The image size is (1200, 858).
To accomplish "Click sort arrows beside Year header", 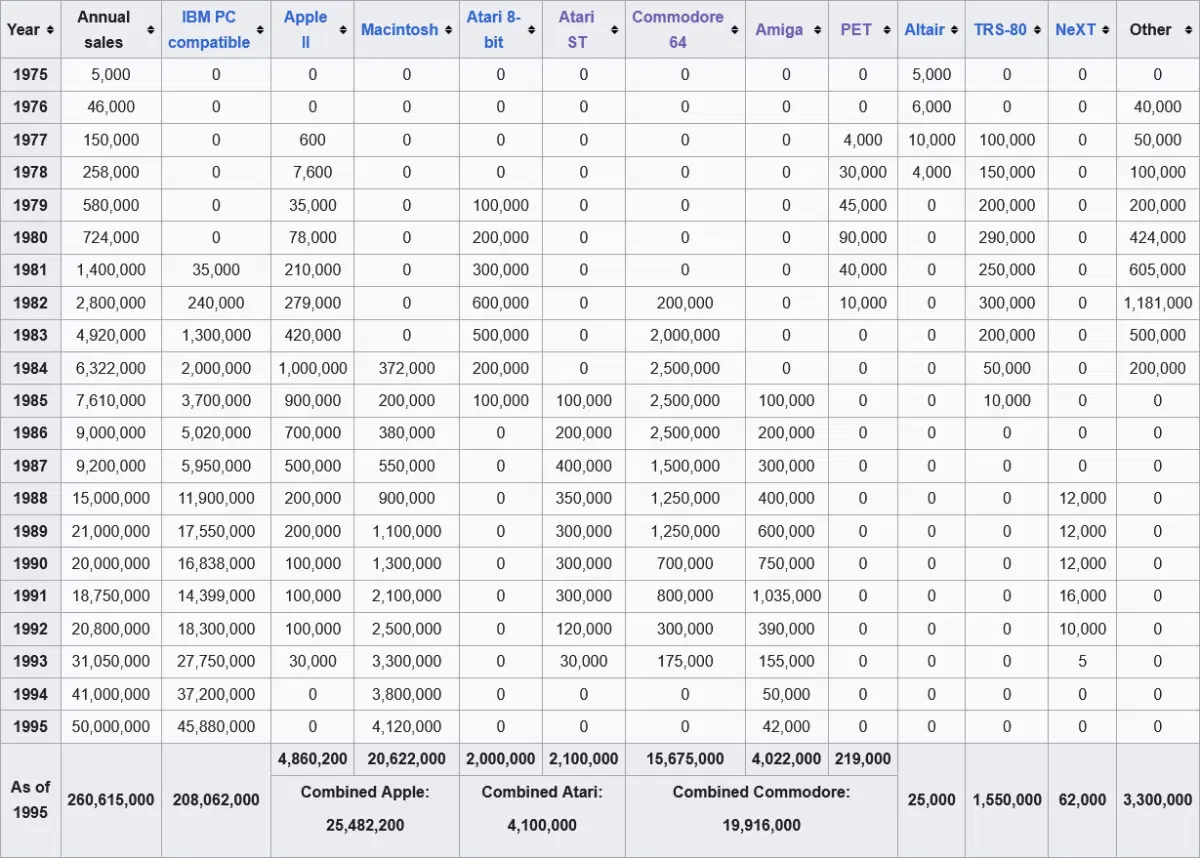I will 50,30.
